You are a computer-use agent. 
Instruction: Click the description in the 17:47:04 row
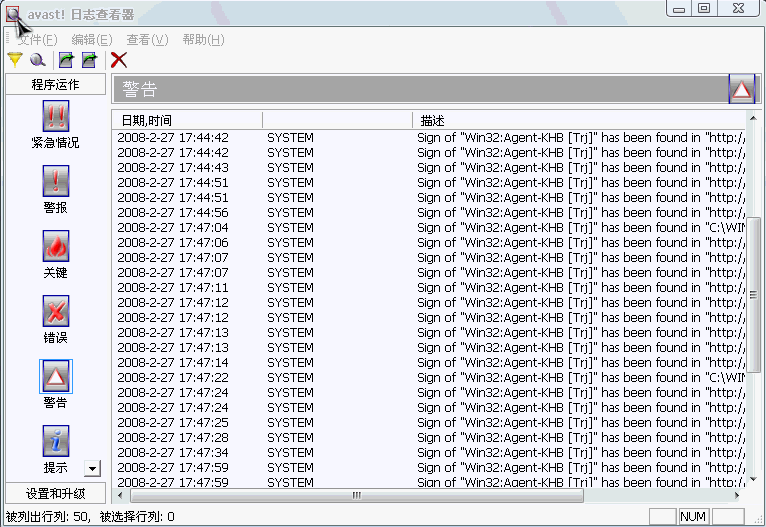(581, 228)
